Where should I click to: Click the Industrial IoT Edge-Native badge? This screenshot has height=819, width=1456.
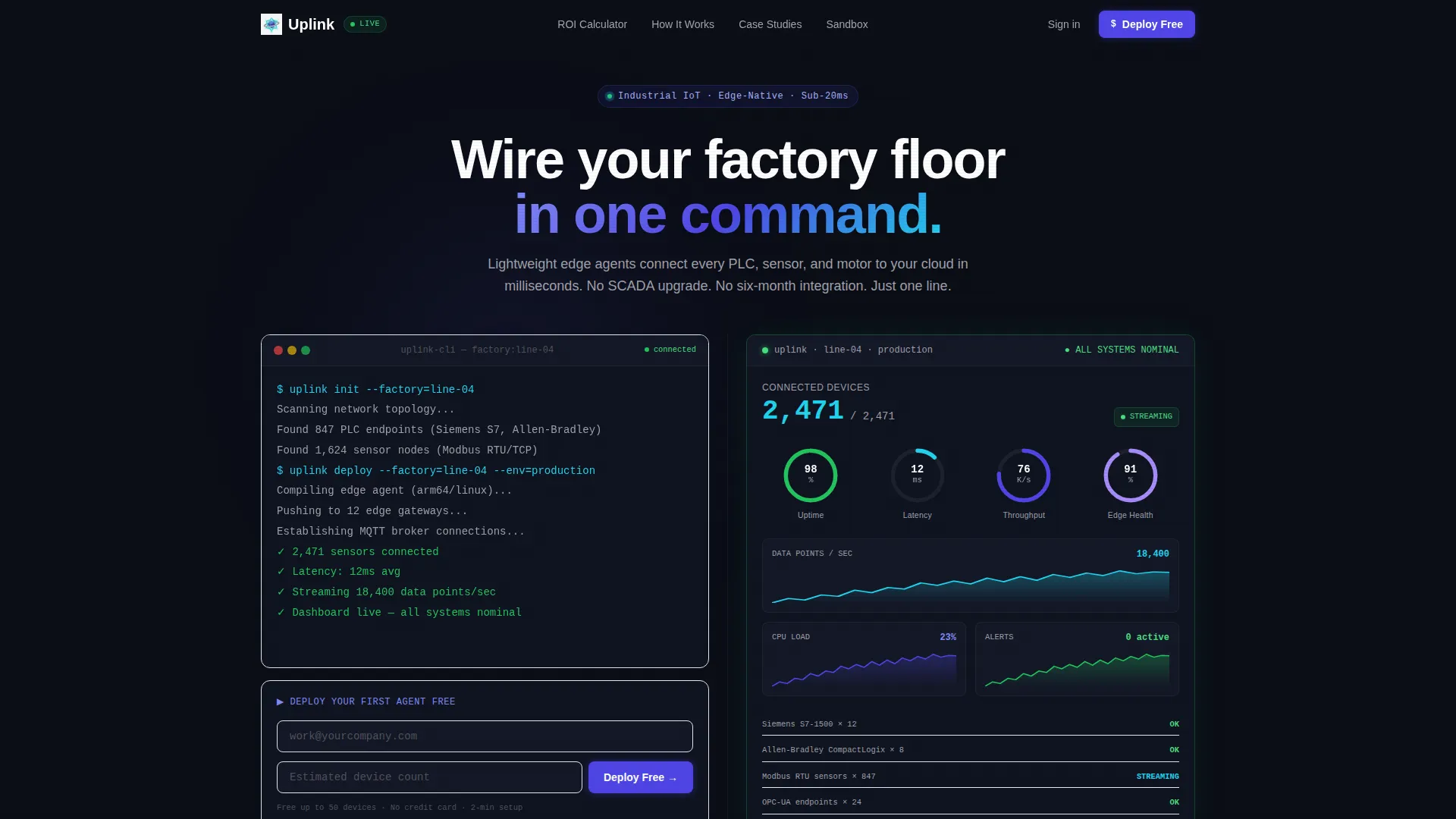coord(728,96)
